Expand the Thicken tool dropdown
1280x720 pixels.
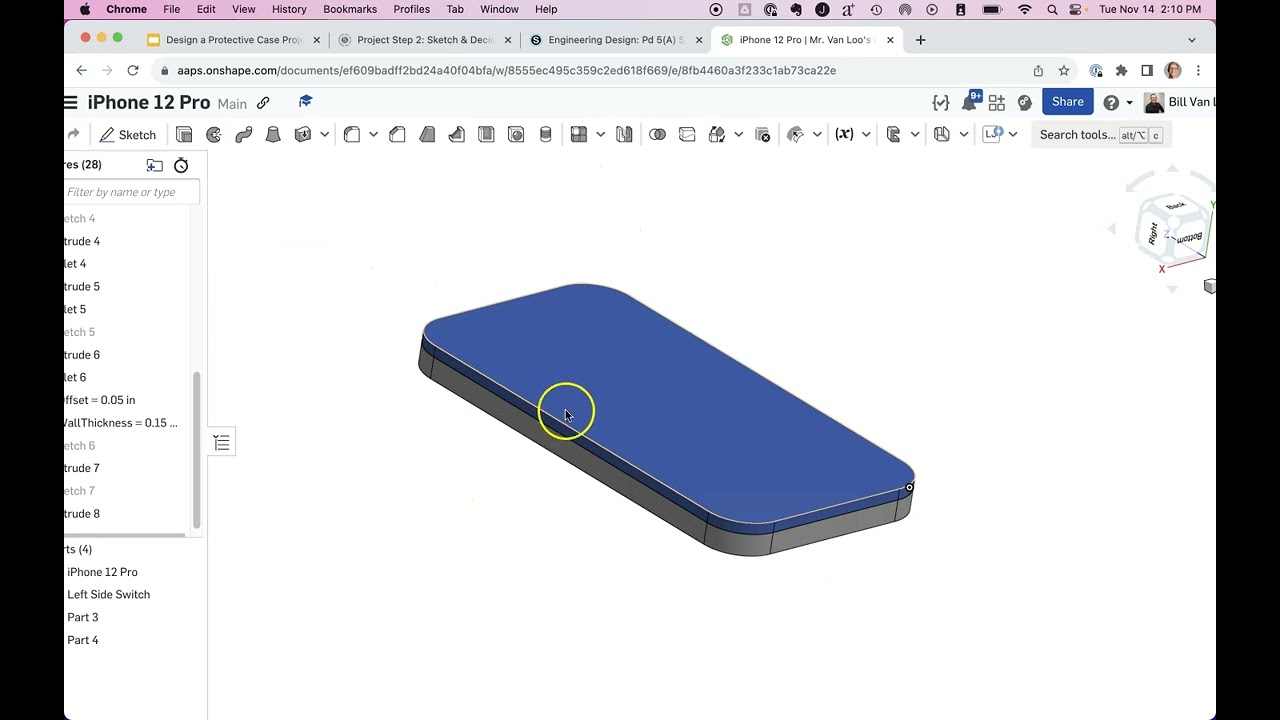tap(324, 134)
